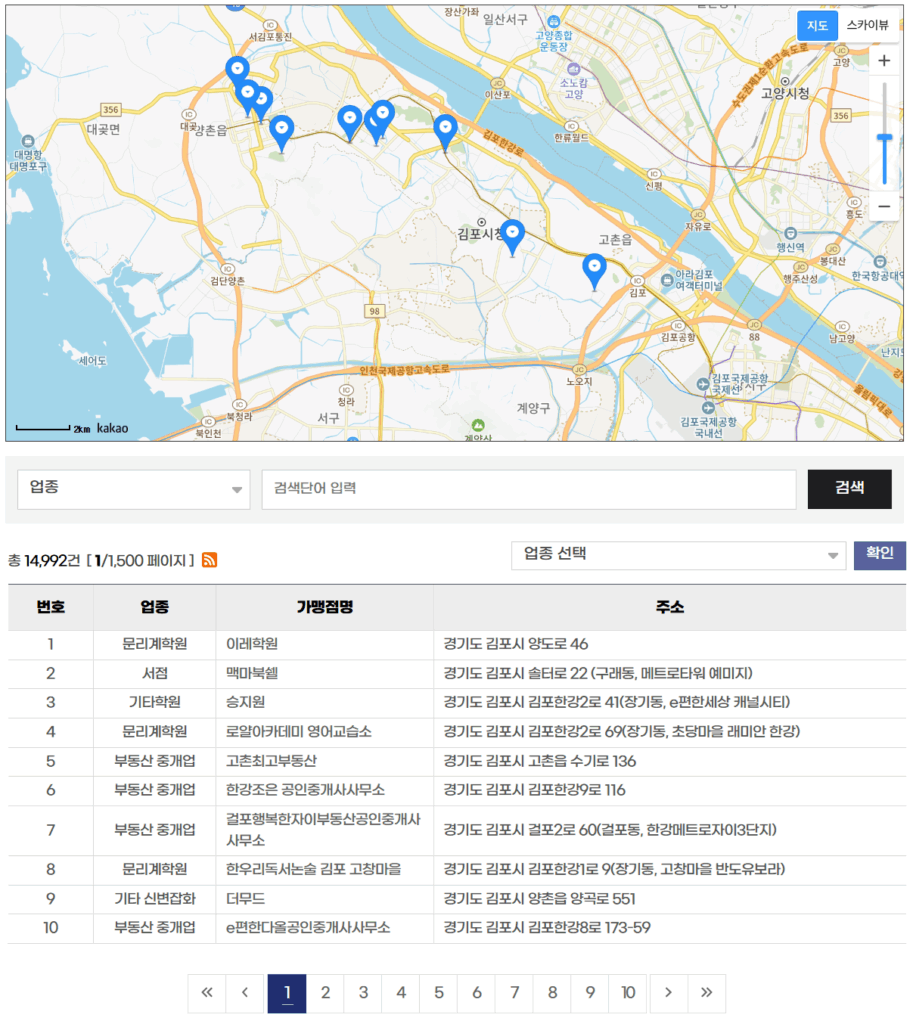Click the map pin near 고촌읍
913x1024 pixels.
[x=595, y=270]
